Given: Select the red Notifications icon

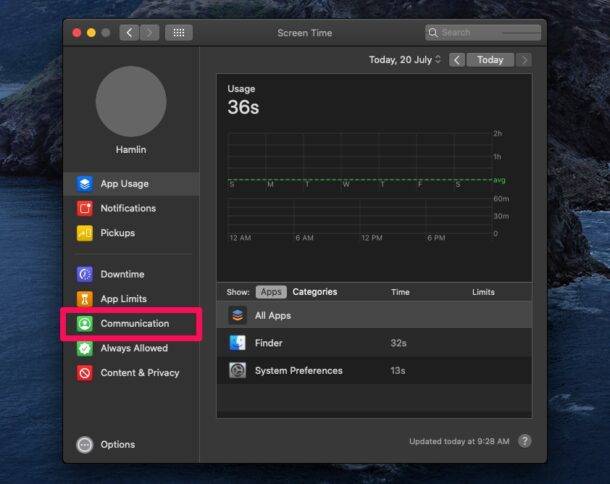Looking at the screenshot, I should click(x=84, y=208).
